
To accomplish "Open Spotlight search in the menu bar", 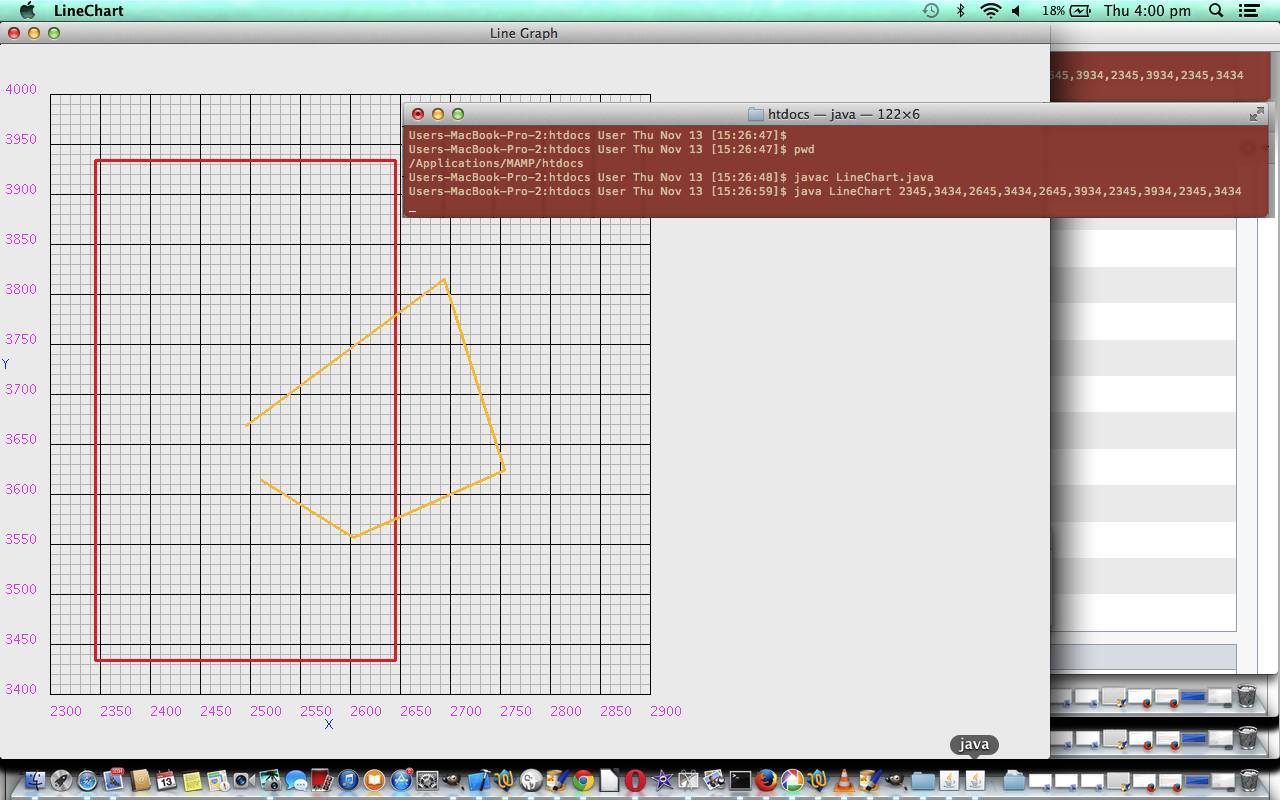I will 1215,11.
